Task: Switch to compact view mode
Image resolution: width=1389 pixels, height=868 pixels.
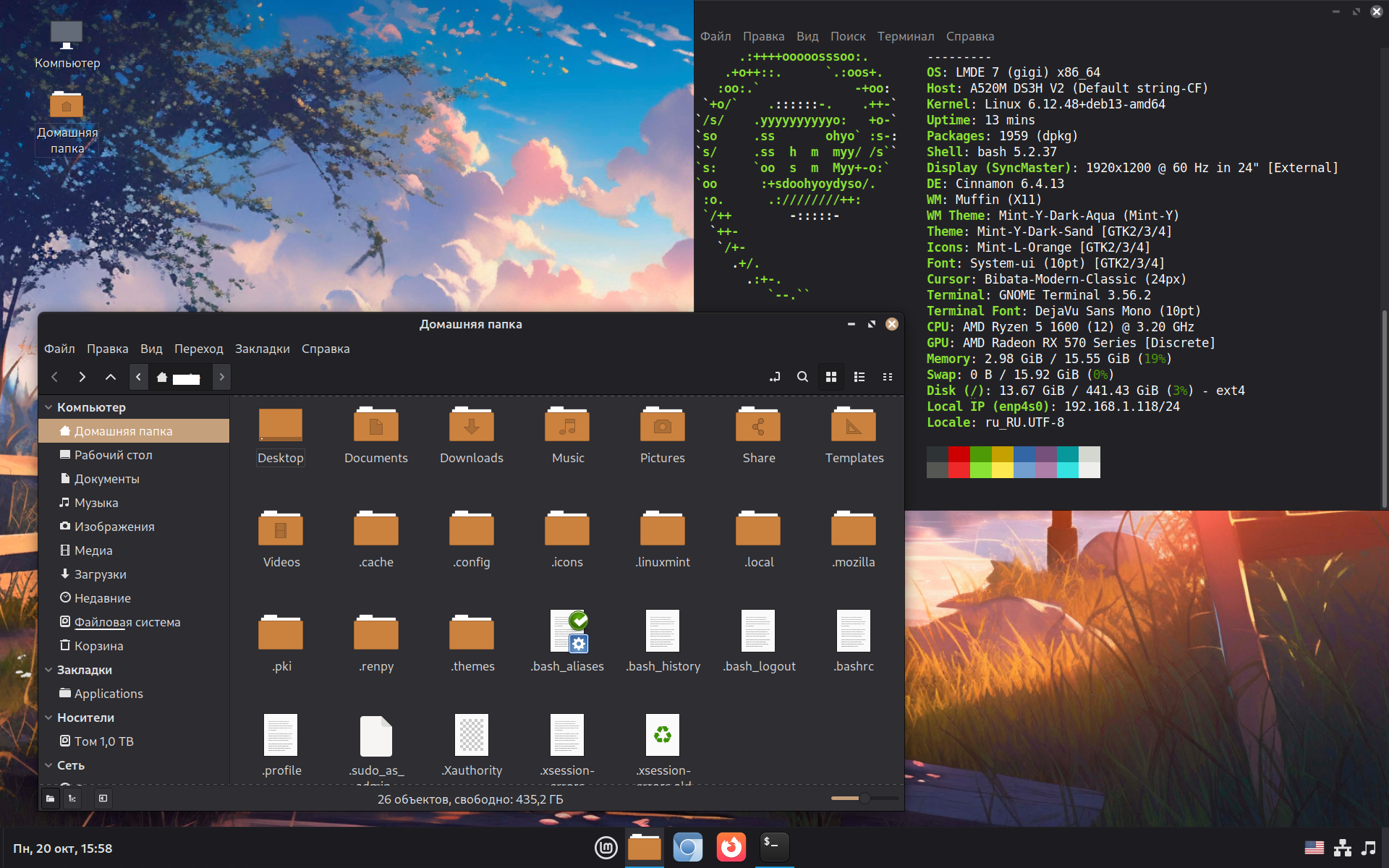Action: [x=888, y=377]
